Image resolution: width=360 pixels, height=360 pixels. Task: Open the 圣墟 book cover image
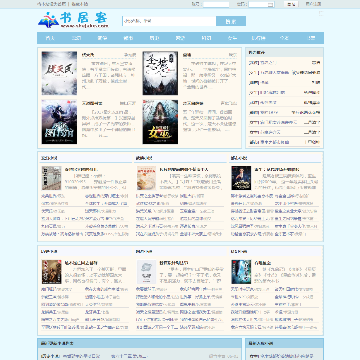coord(160,73)
